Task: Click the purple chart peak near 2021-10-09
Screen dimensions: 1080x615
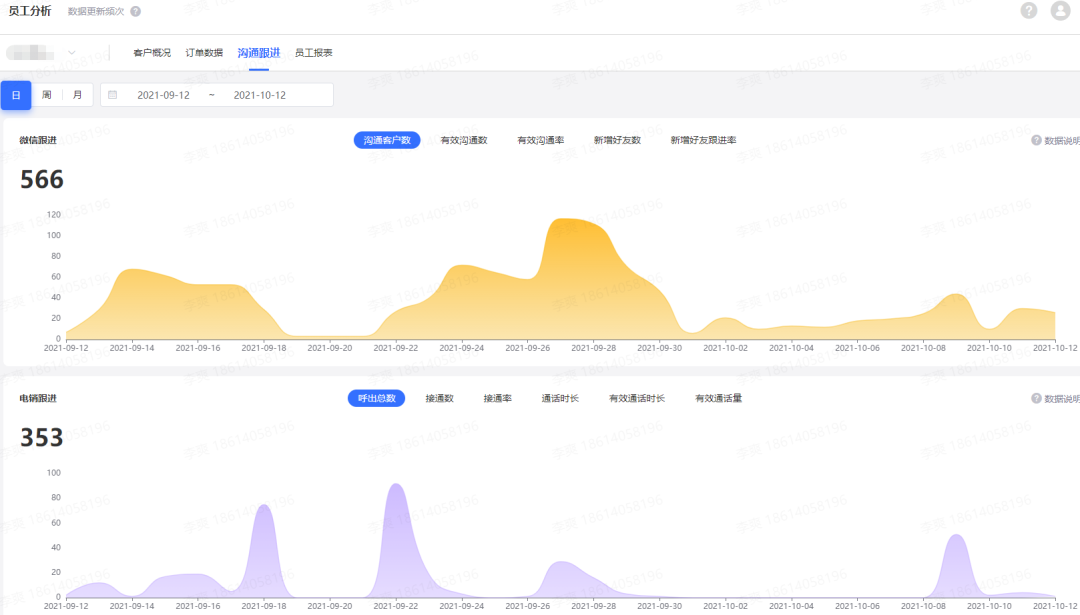Action: coord(956,536)
